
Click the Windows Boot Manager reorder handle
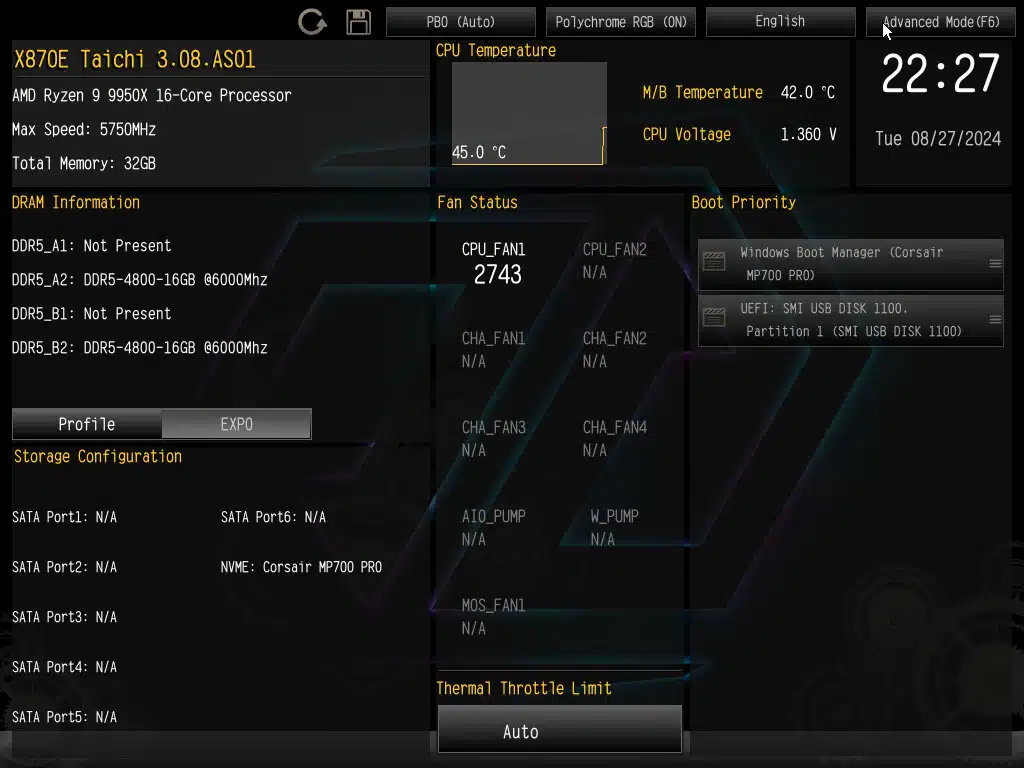coord(994,264)
